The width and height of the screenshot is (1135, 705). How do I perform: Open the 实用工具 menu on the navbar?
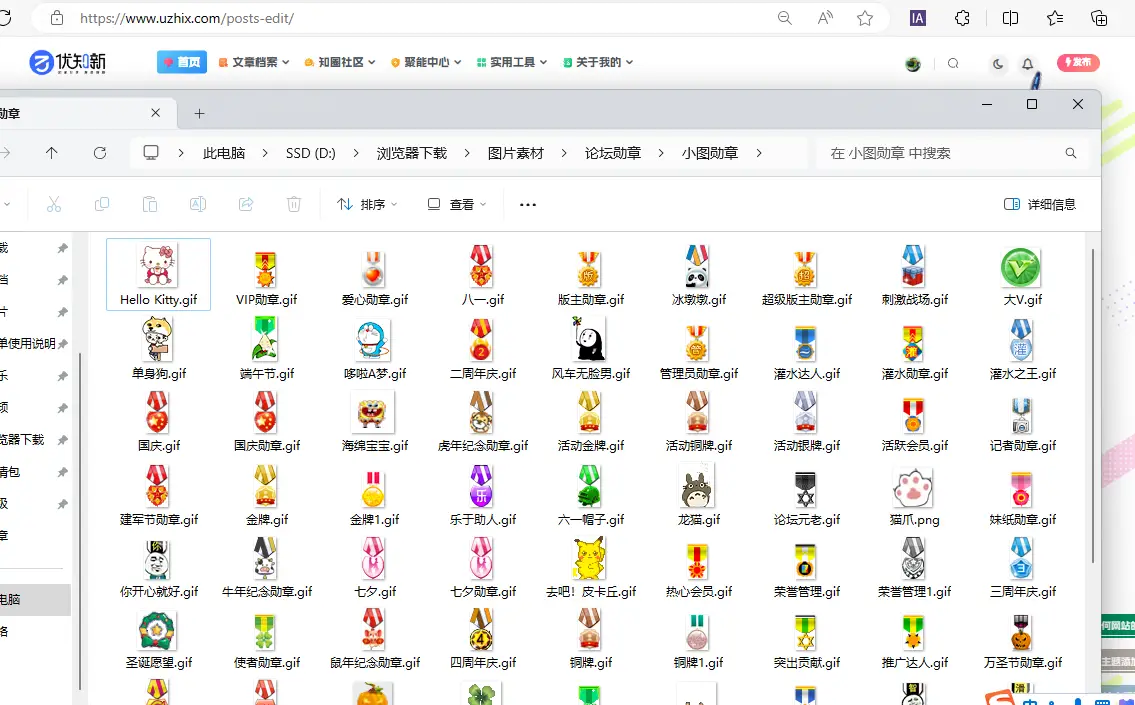click(511, 61)
